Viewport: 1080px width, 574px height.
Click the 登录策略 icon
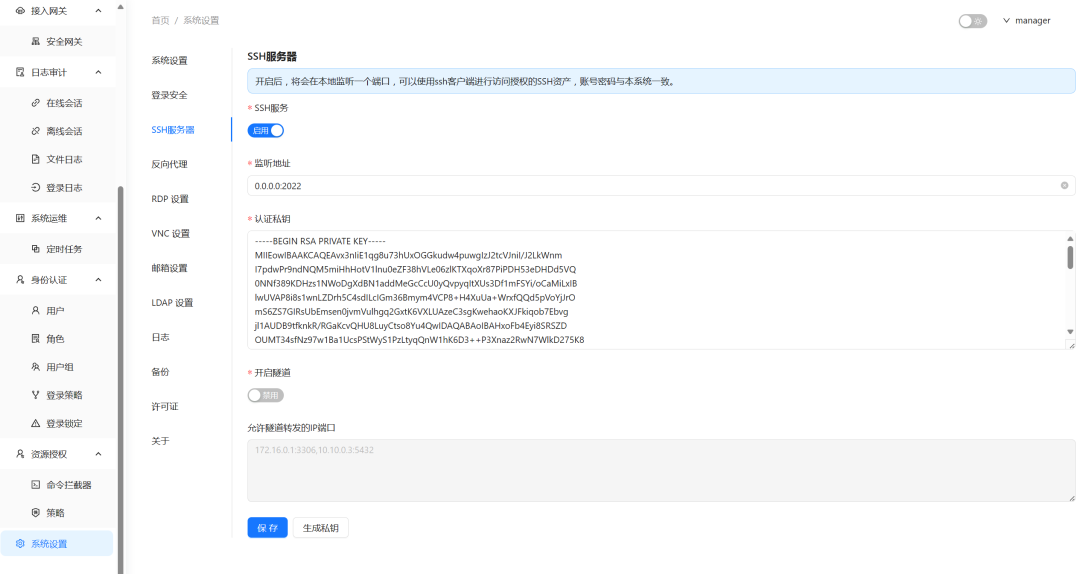pyautogui.click(x=36, y=395)
